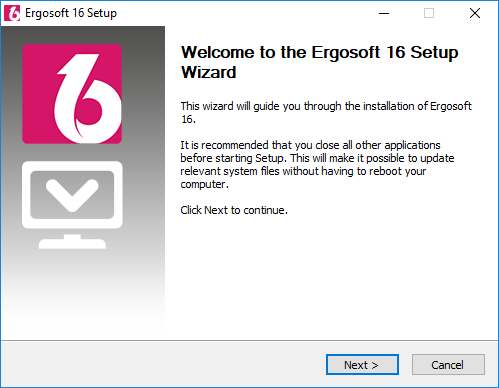Click the monitor graphic's stand base
This screenshot has height=388, width=499.
(72, 244)
